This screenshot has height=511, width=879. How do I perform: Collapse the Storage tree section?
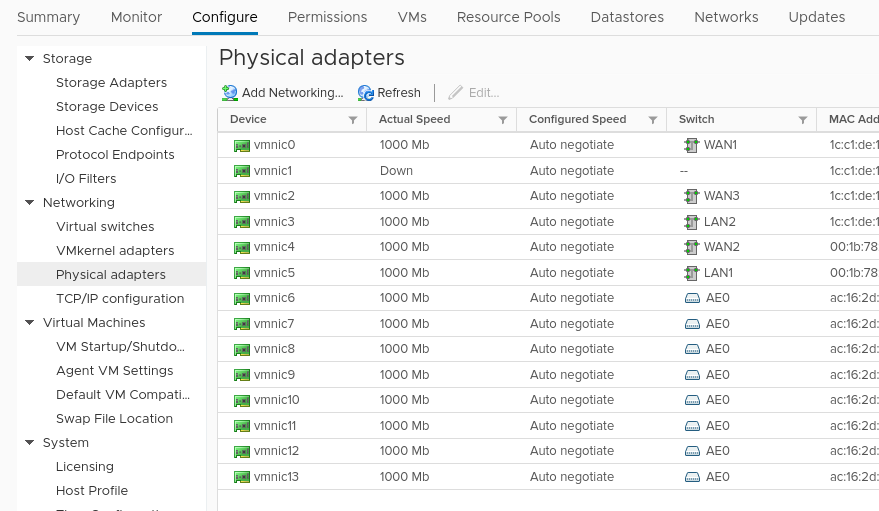30,59
